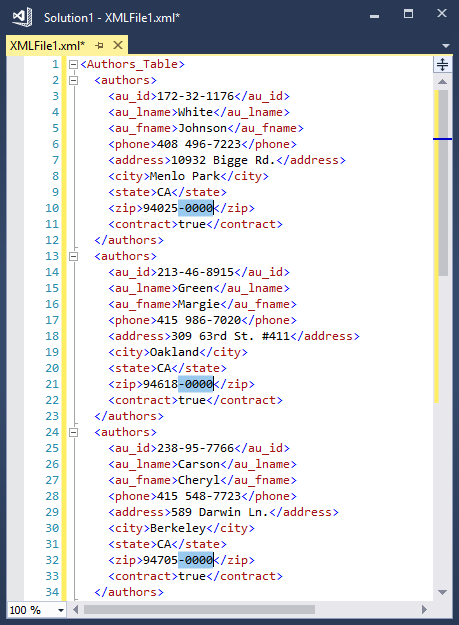This screenshot has width=459, height=625.
Task: Click city text Oakland
Action: [174, 352]
